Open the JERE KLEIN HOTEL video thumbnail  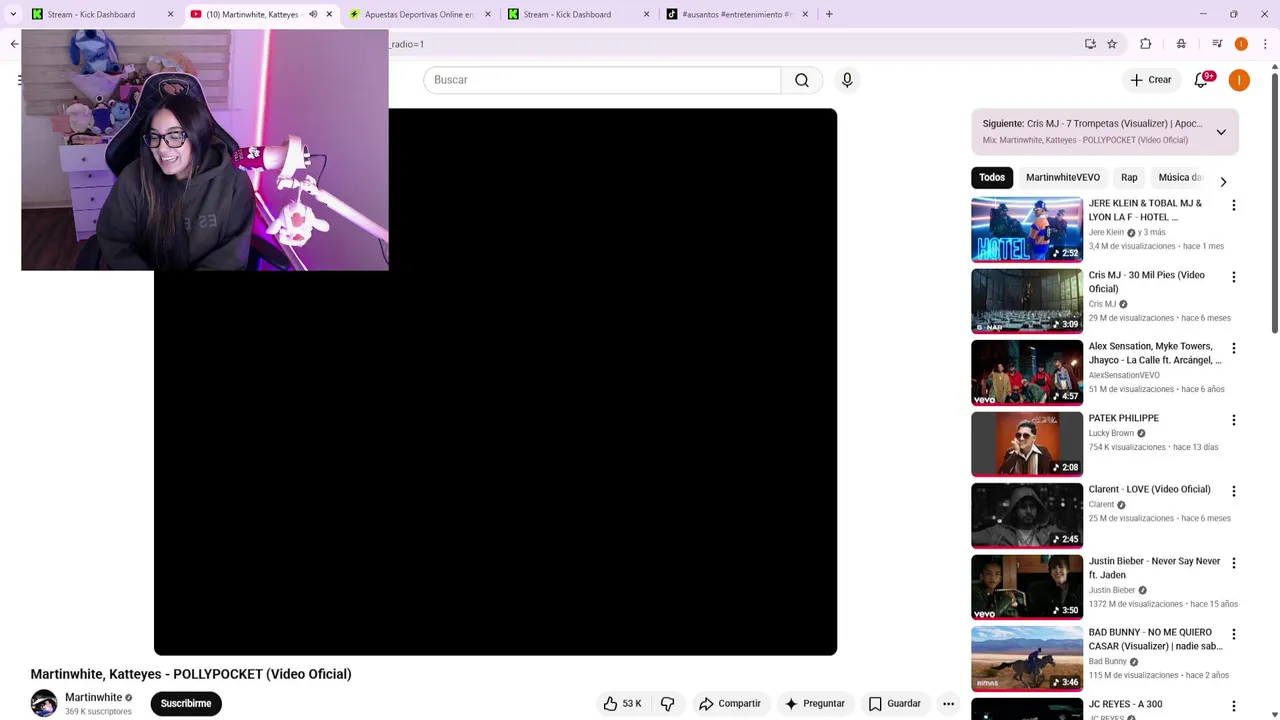click(1027, 230)
